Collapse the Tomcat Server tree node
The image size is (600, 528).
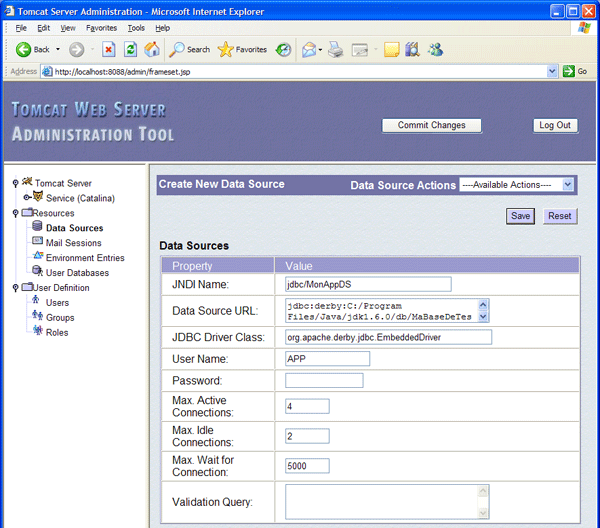[x=15, y=183]
